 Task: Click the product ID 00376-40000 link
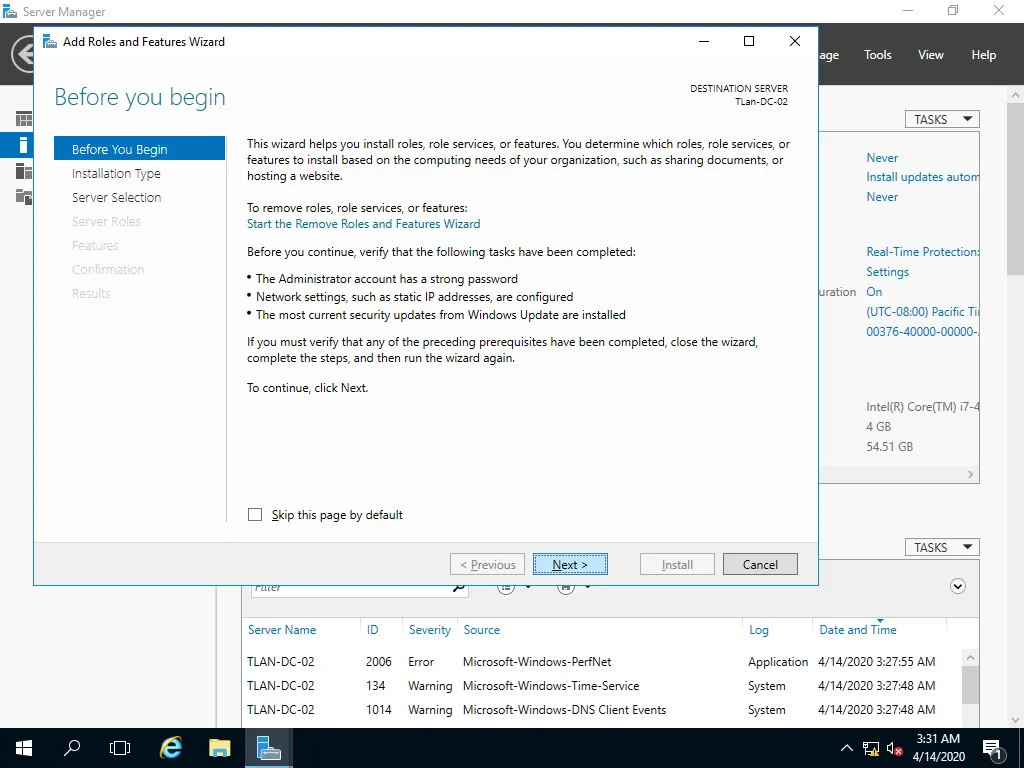[922, 331]
